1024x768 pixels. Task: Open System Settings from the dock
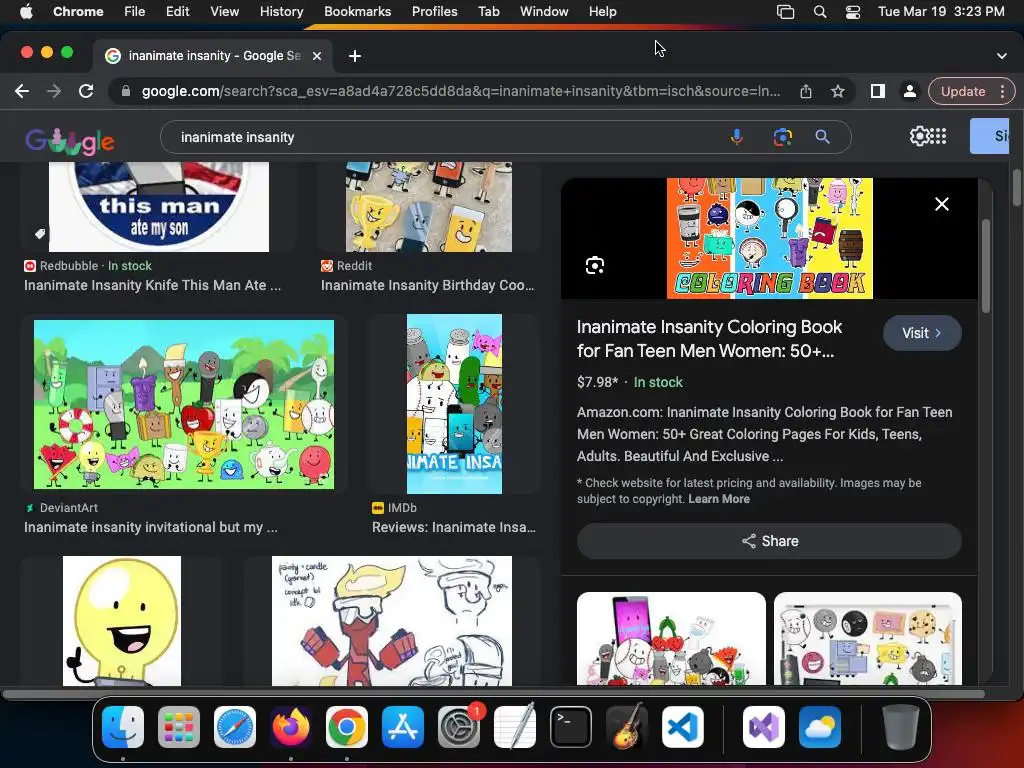(x=459, y=727)
